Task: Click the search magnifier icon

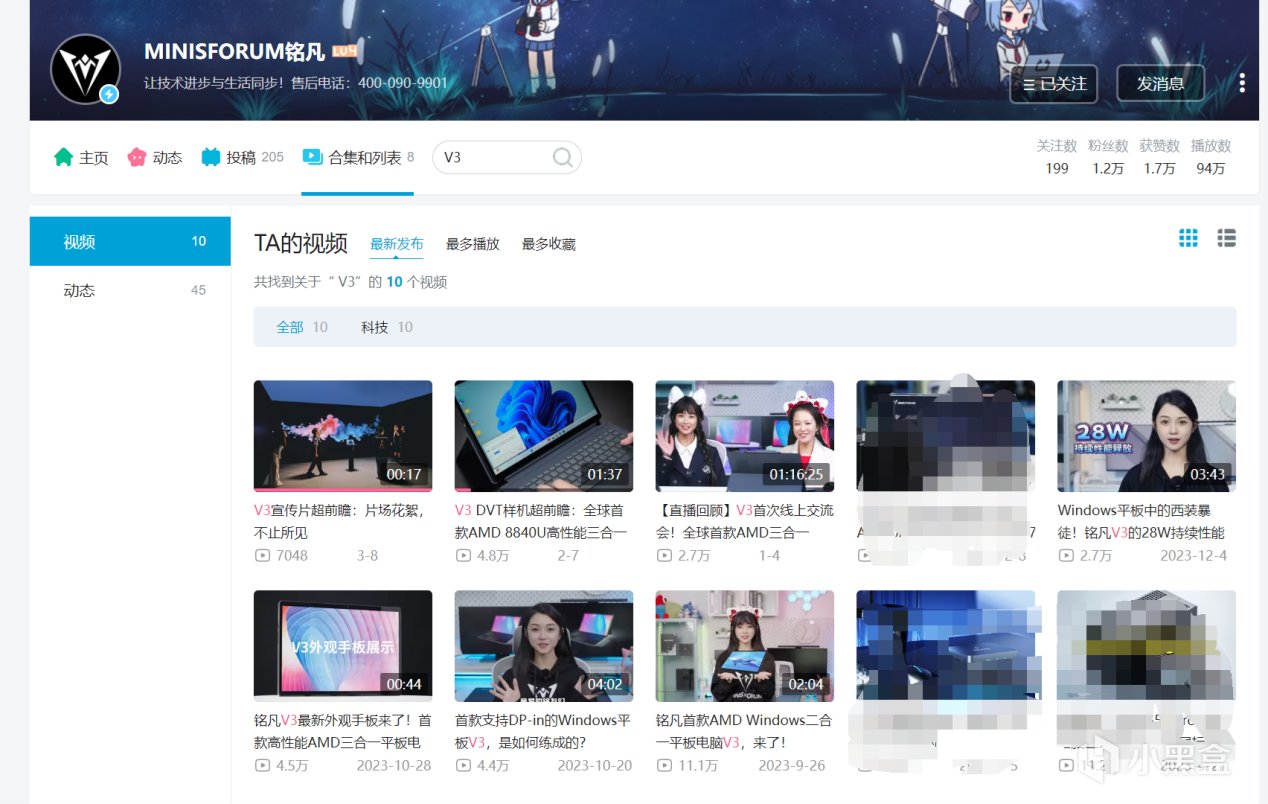Action: pyautogui.click(x=563, y=157)
